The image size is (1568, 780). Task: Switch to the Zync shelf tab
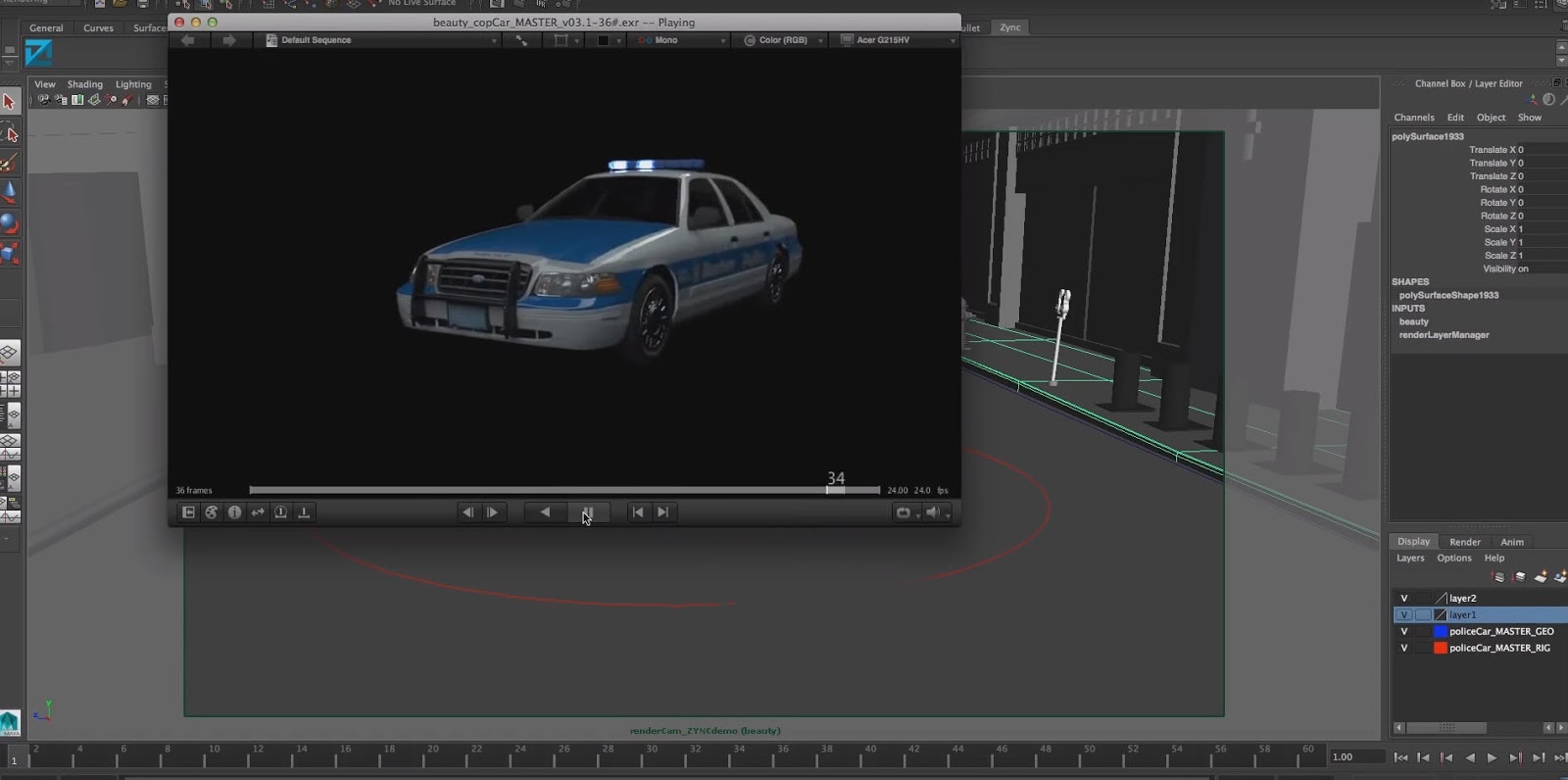pos(1010,27)
